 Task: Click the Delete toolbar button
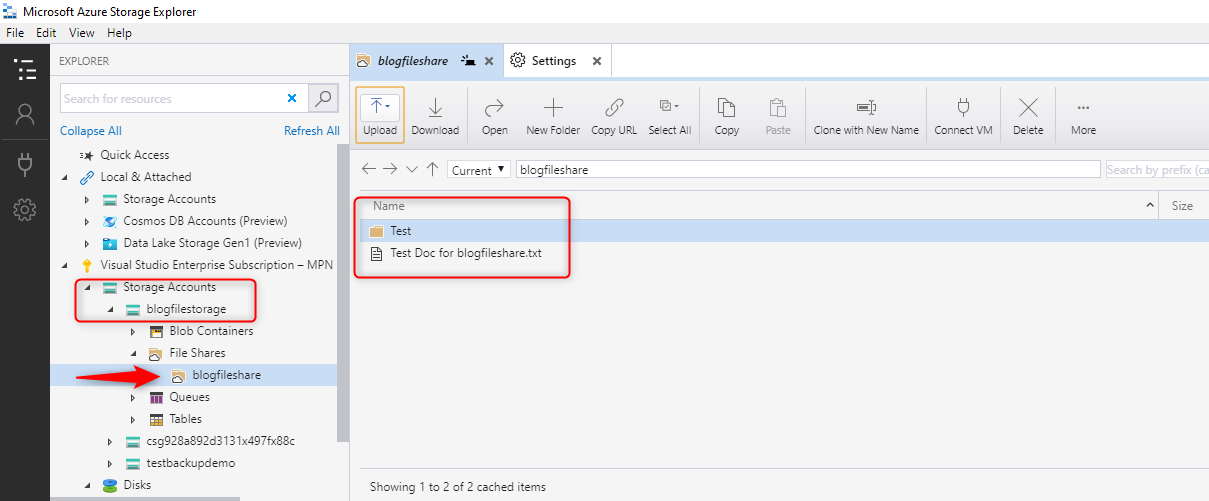tap(1028, 116)
